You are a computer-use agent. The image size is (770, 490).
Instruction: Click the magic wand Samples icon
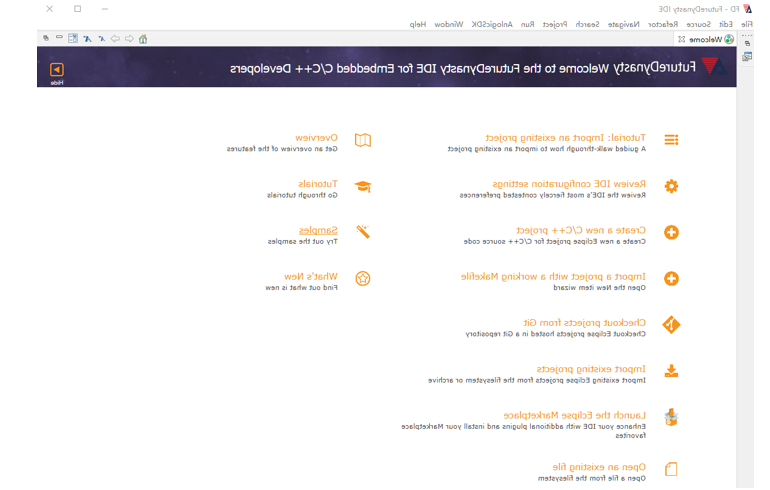(363, 232)
